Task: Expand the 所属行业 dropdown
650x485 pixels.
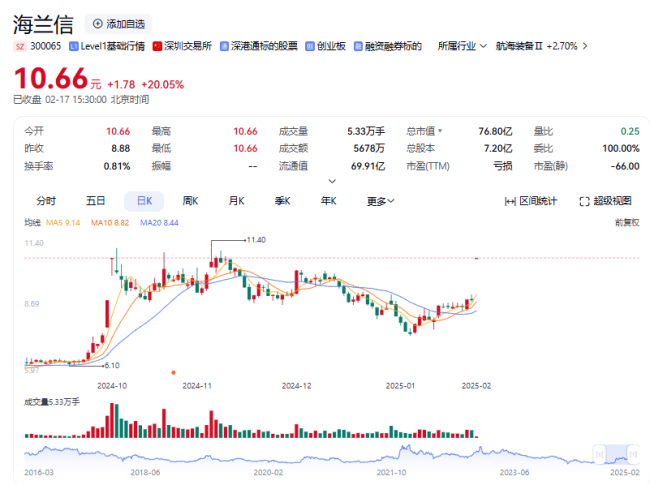Action: (462, 46)
